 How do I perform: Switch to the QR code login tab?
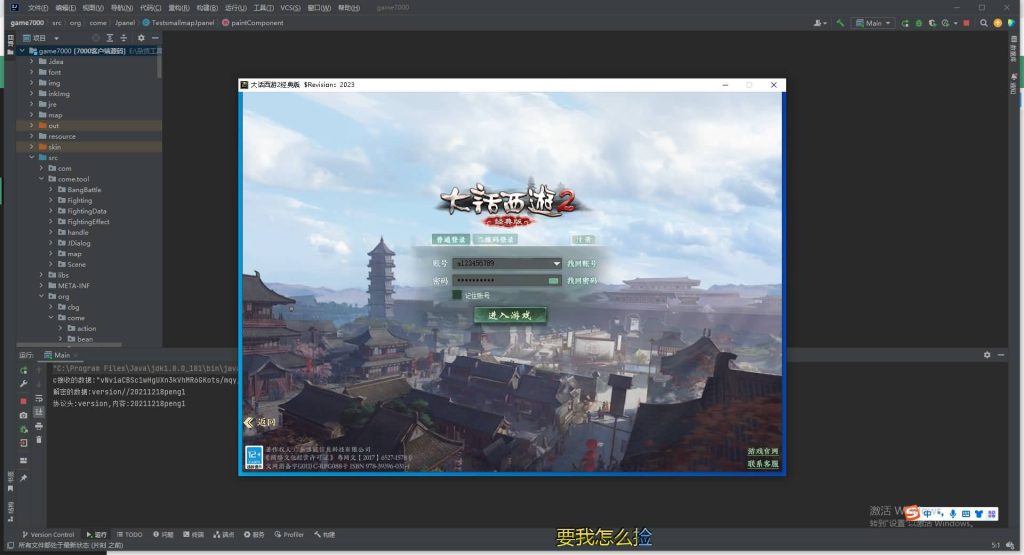click(x=495, y=240)
